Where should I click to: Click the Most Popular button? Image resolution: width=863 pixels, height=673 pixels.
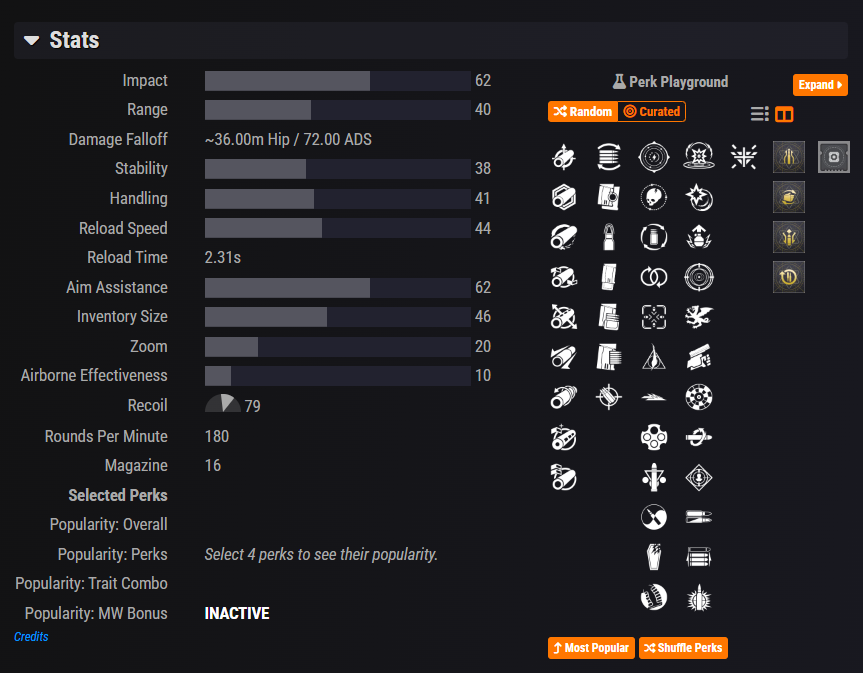pos(591,648)
